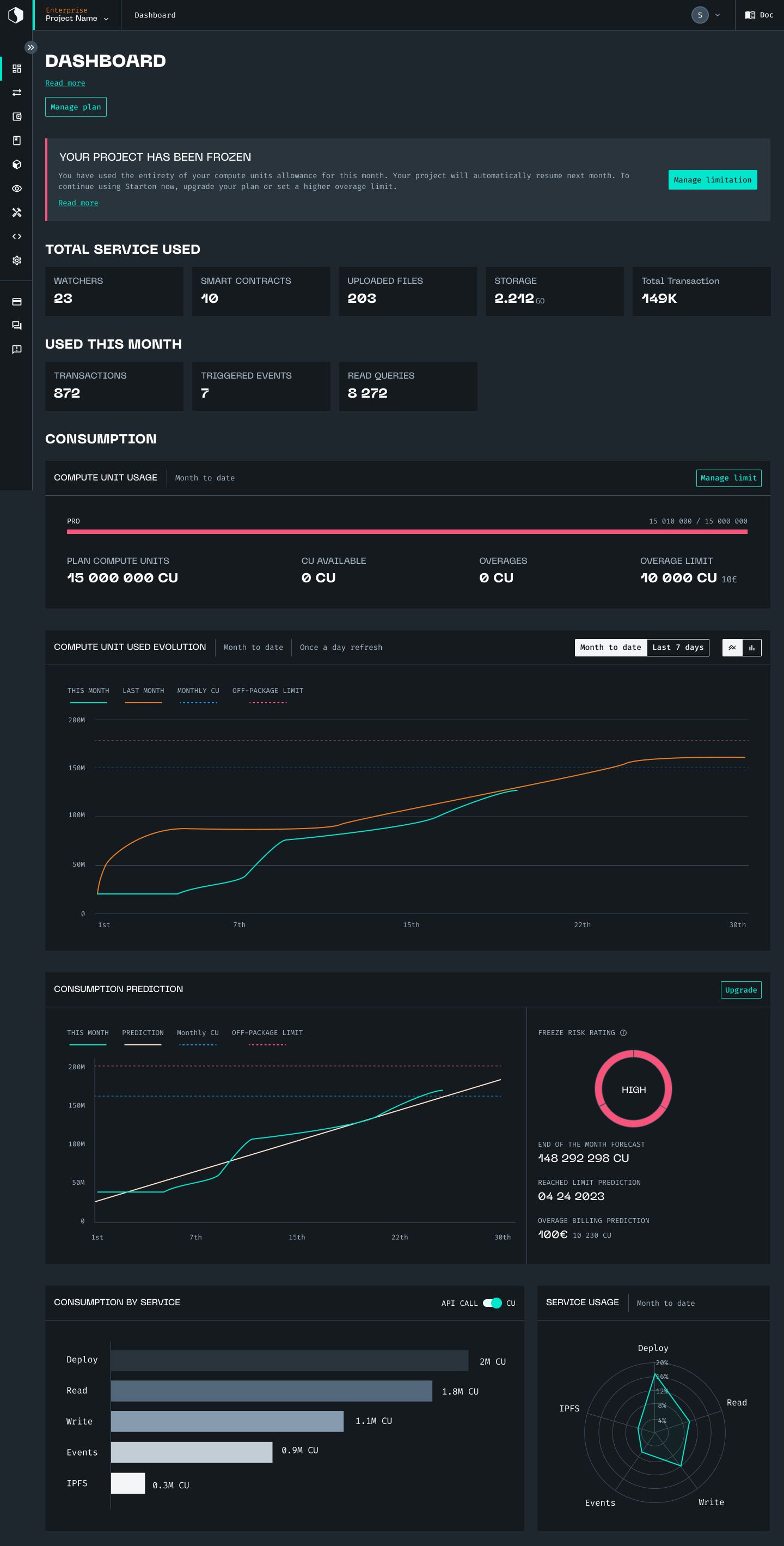Click the Read Queries value 8 272
This screenshot has width=784, height=1546.
point(367,393)
